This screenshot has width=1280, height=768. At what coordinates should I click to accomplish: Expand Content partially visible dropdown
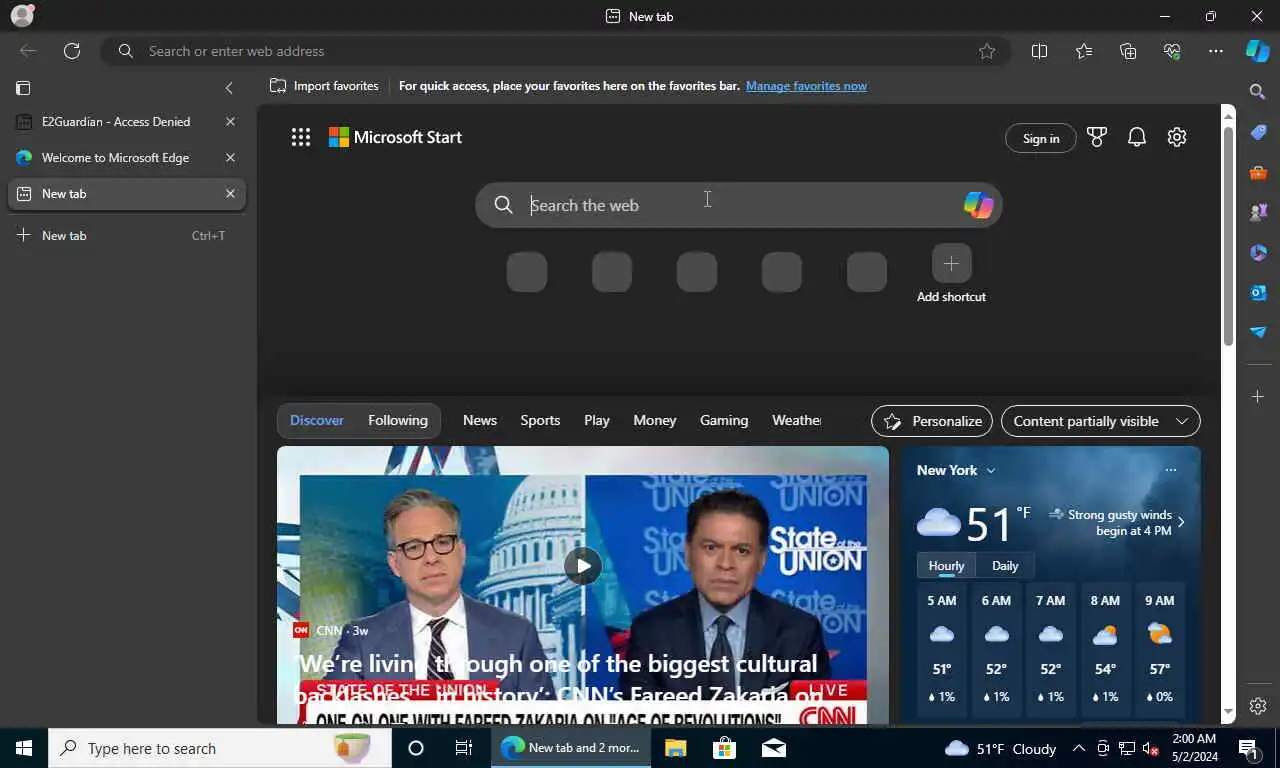pyautogui.click(x=1100, y=421)
